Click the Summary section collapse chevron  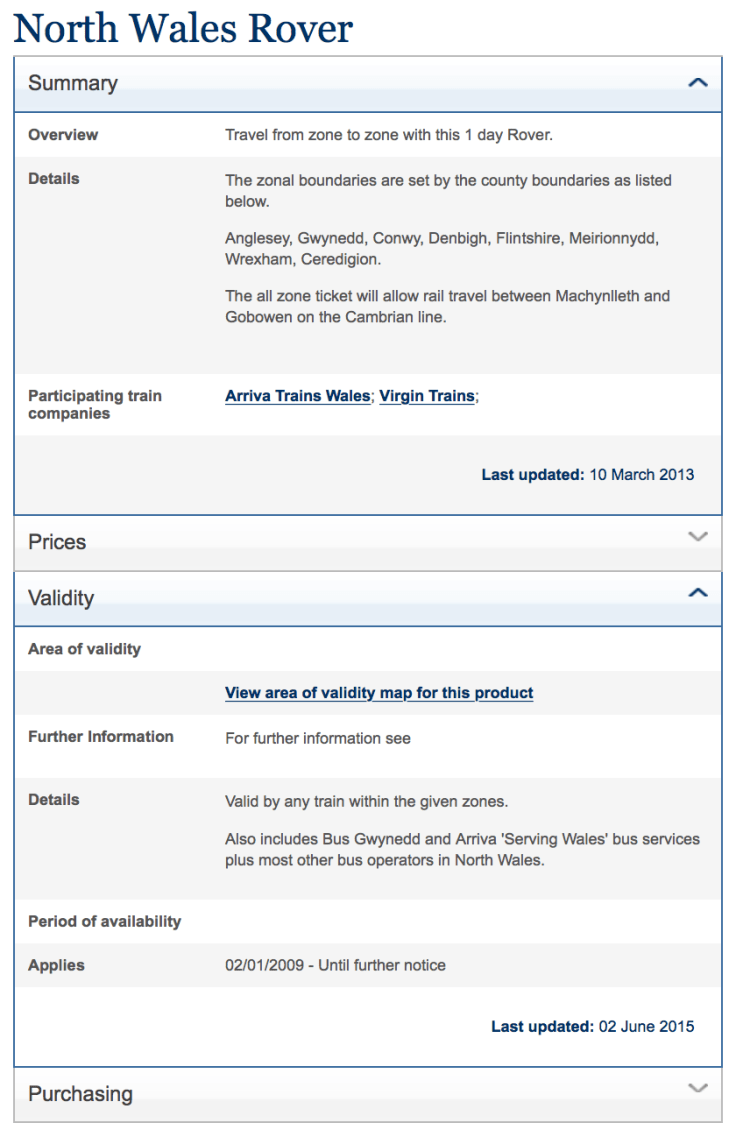pyautogui.click(x=698, y=83)
